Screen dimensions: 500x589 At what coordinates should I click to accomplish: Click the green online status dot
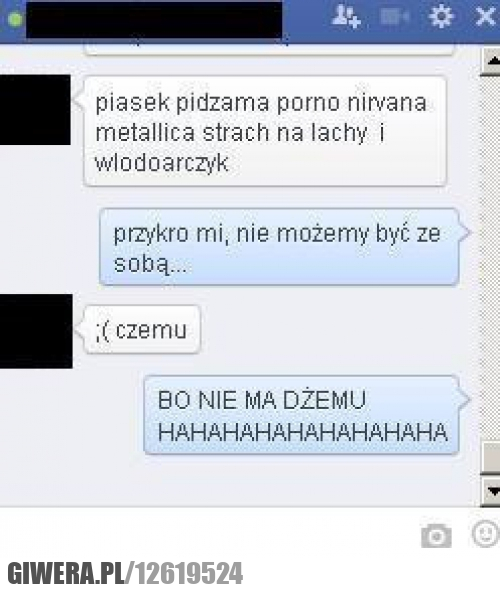tap(15, 19)
